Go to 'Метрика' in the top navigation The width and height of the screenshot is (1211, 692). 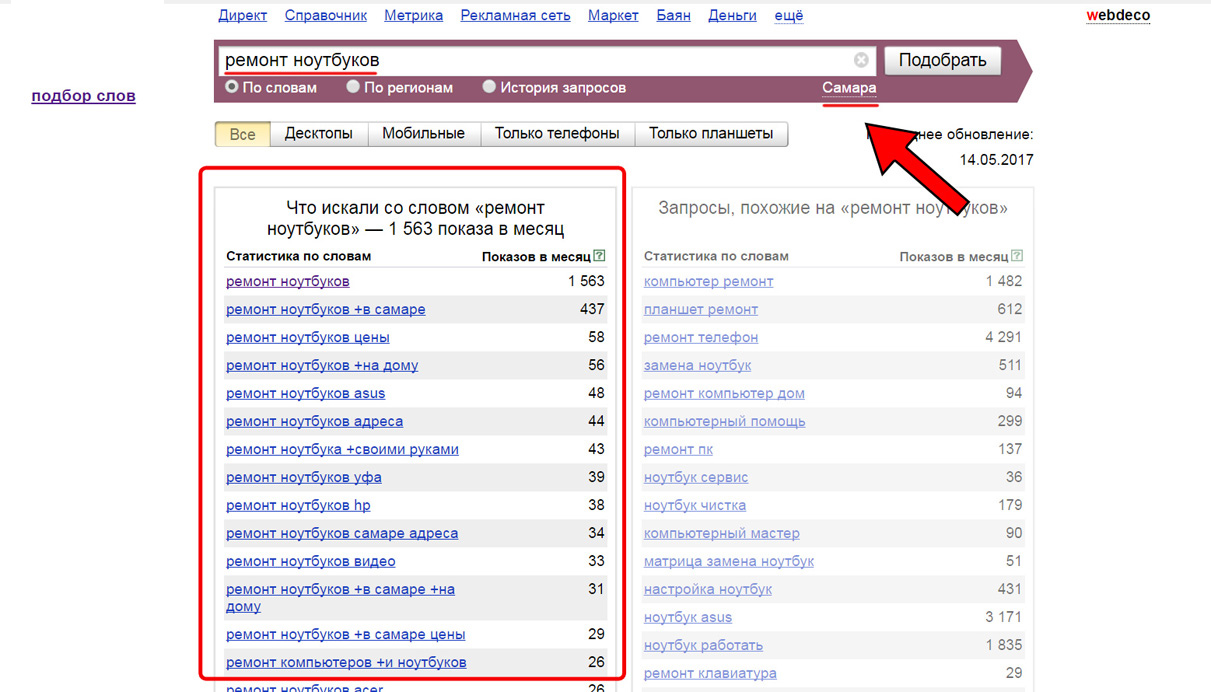click(x=413, y=15)
